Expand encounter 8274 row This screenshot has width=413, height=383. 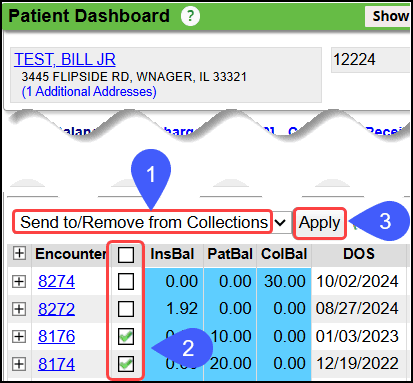pyautogui.click(x=19, y=282)
